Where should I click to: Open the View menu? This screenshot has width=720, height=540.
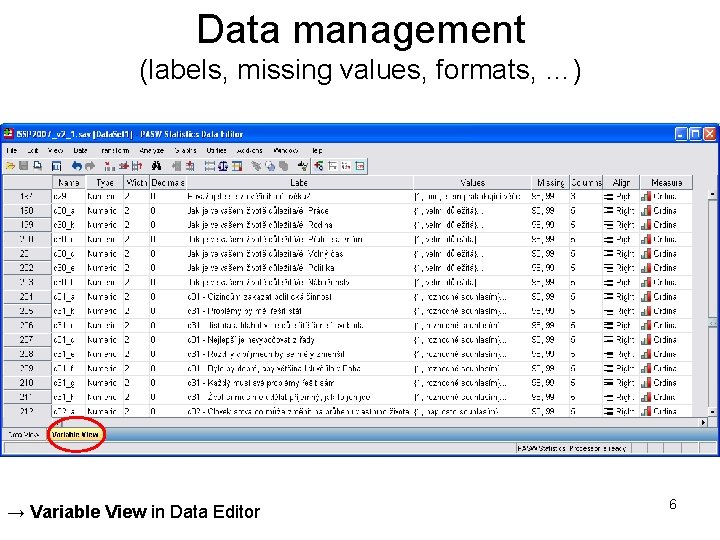pyautogui.click(x=56, y=151)
